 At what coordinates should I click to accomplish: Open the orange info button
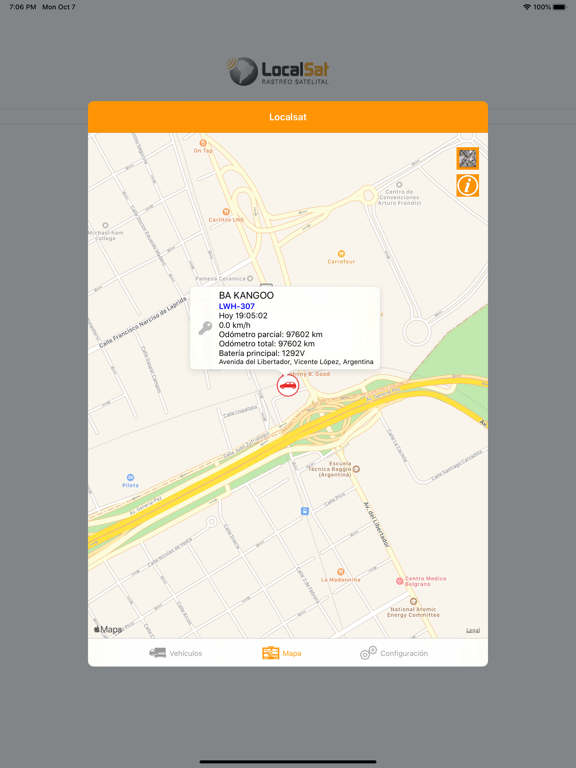coord(467,186)
